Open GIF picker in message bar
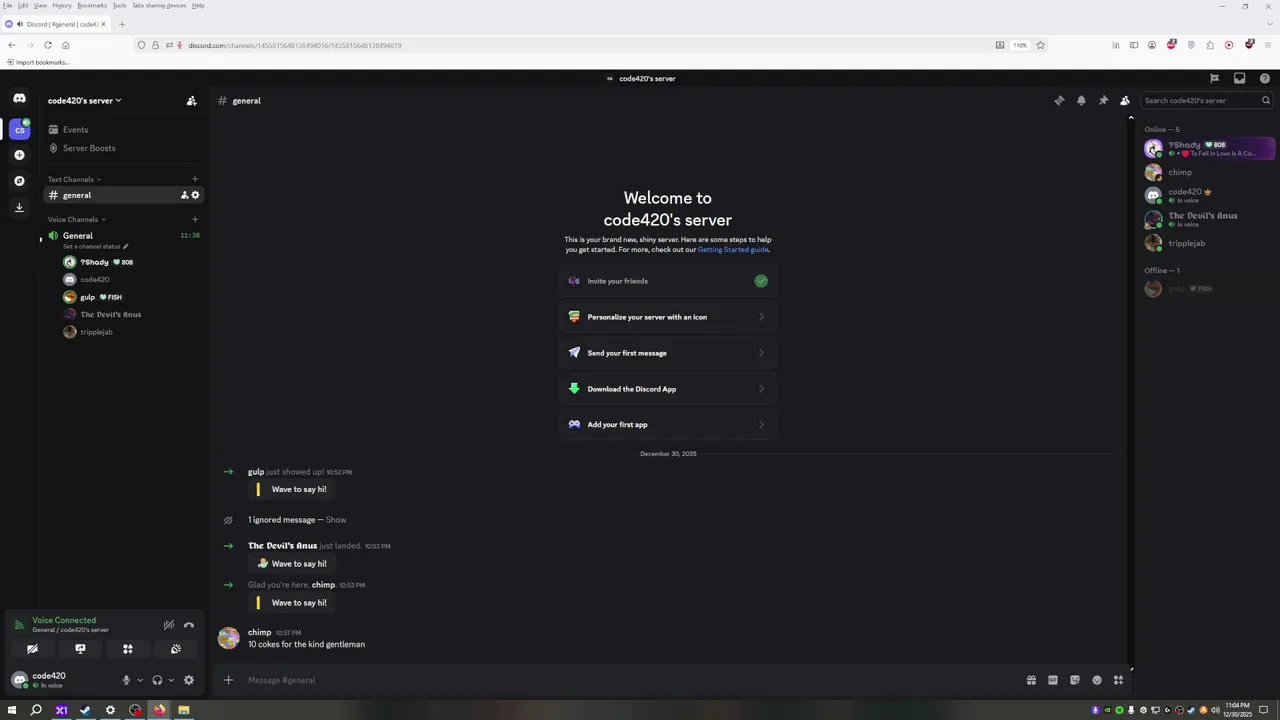Image resolution: width=1280 pixels, height=720 pixels. (x=1053, y=680)
